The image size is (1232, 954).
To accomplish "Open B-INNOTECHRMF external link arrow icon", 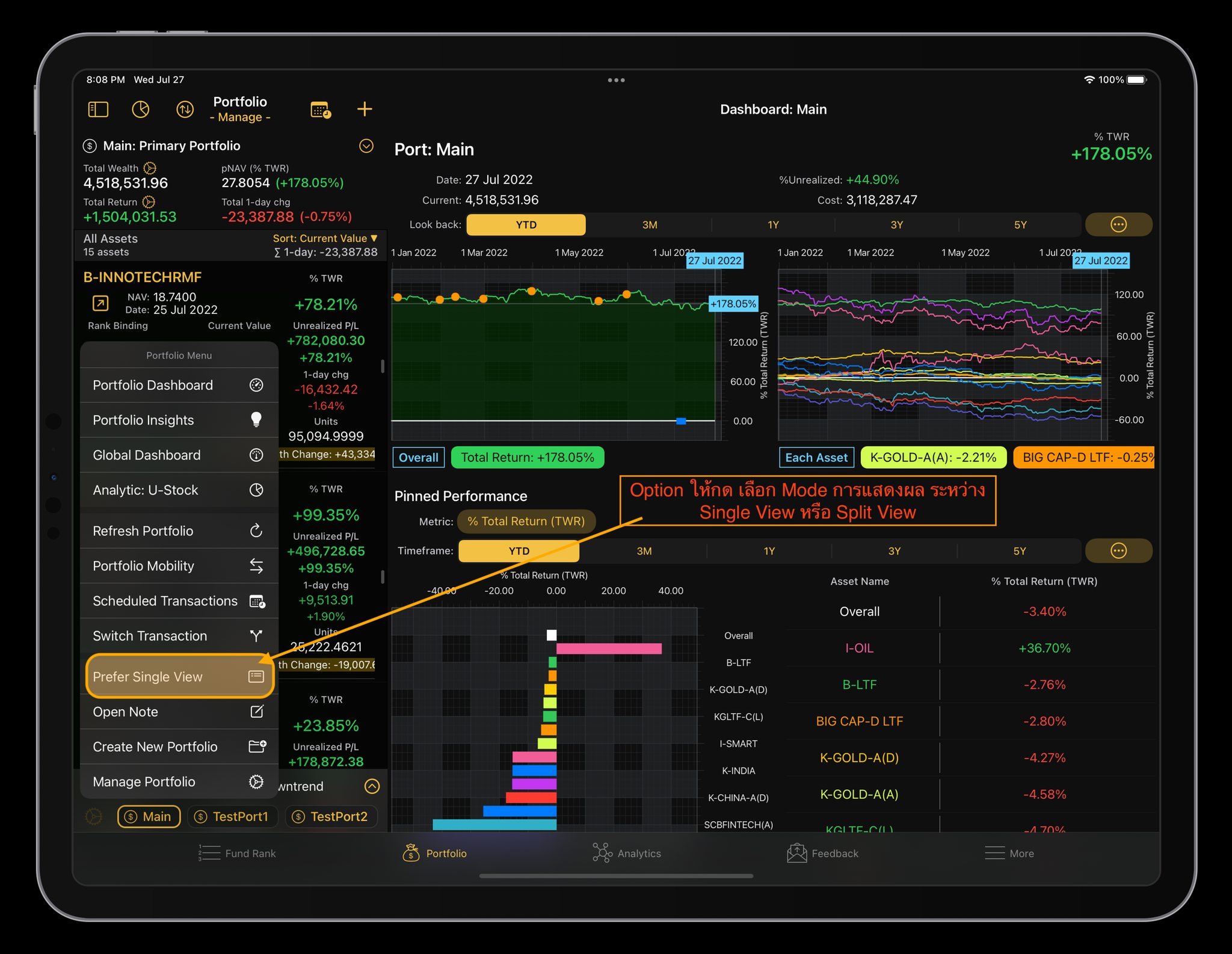I will [100, 303].
